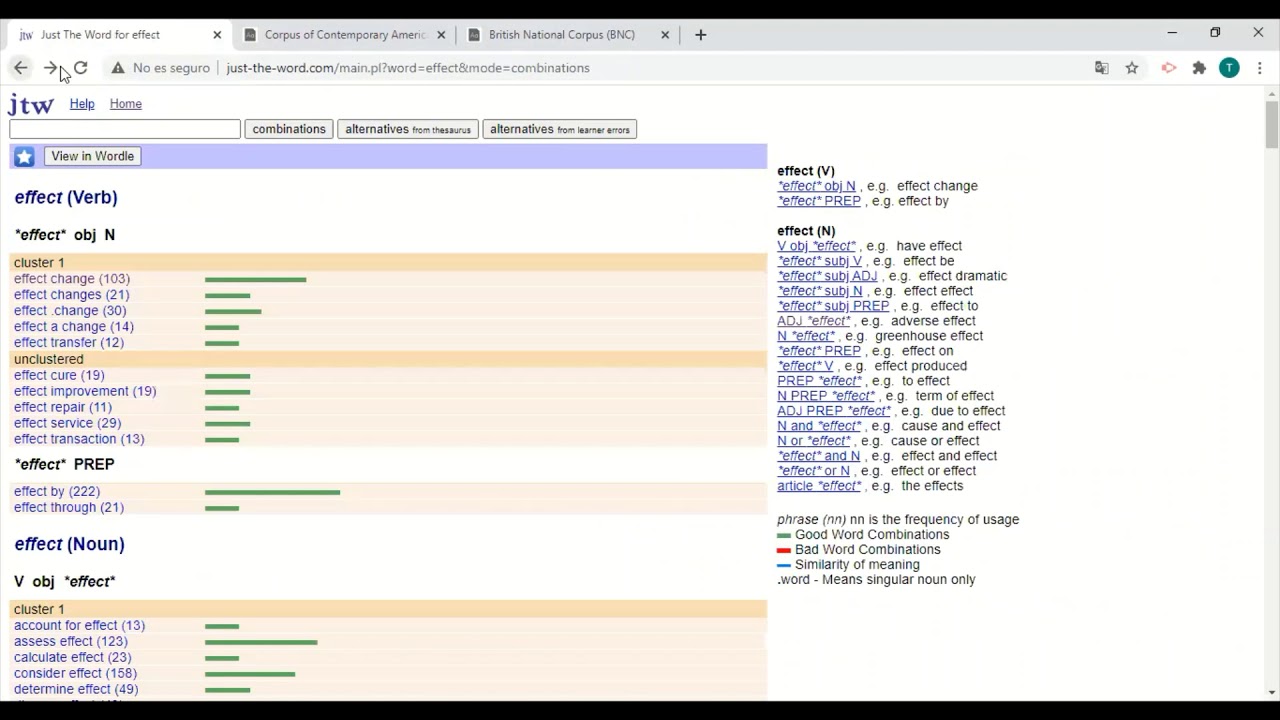The width and height of the screenshot is (1280, 720).
Task: Open effect changes (21) link
Action: pyautogui.click(x=72, y=295)
